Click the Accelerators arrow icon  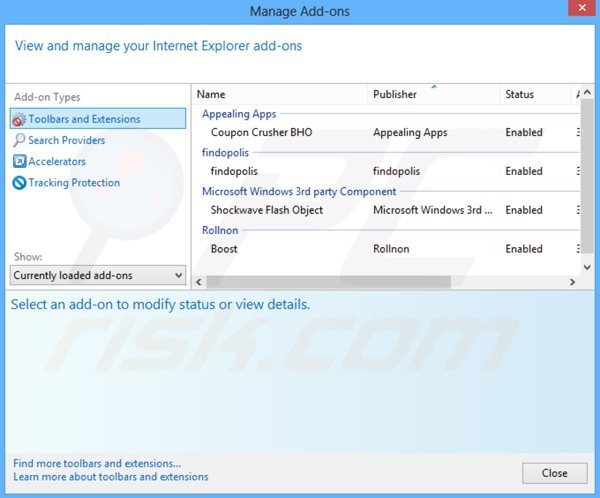tap(19, 161)
